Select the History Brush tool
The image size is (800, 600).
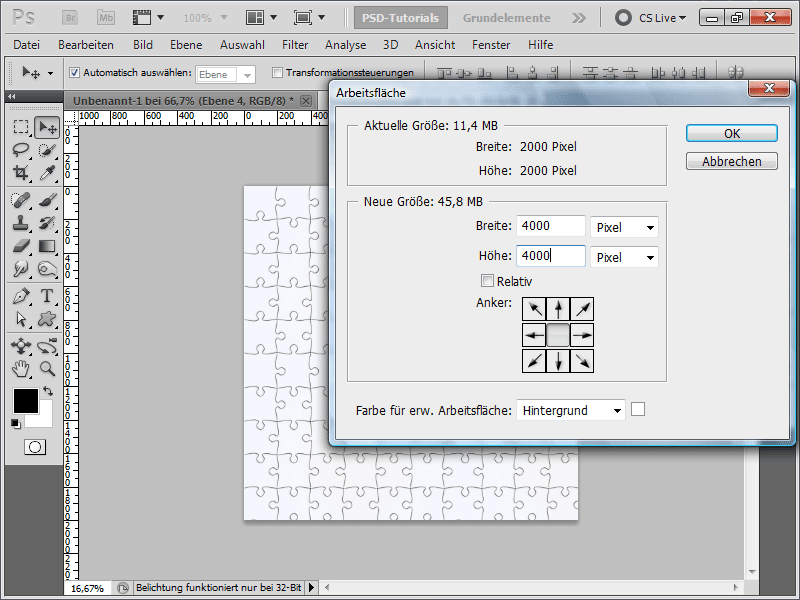click(x=47, y=223)
